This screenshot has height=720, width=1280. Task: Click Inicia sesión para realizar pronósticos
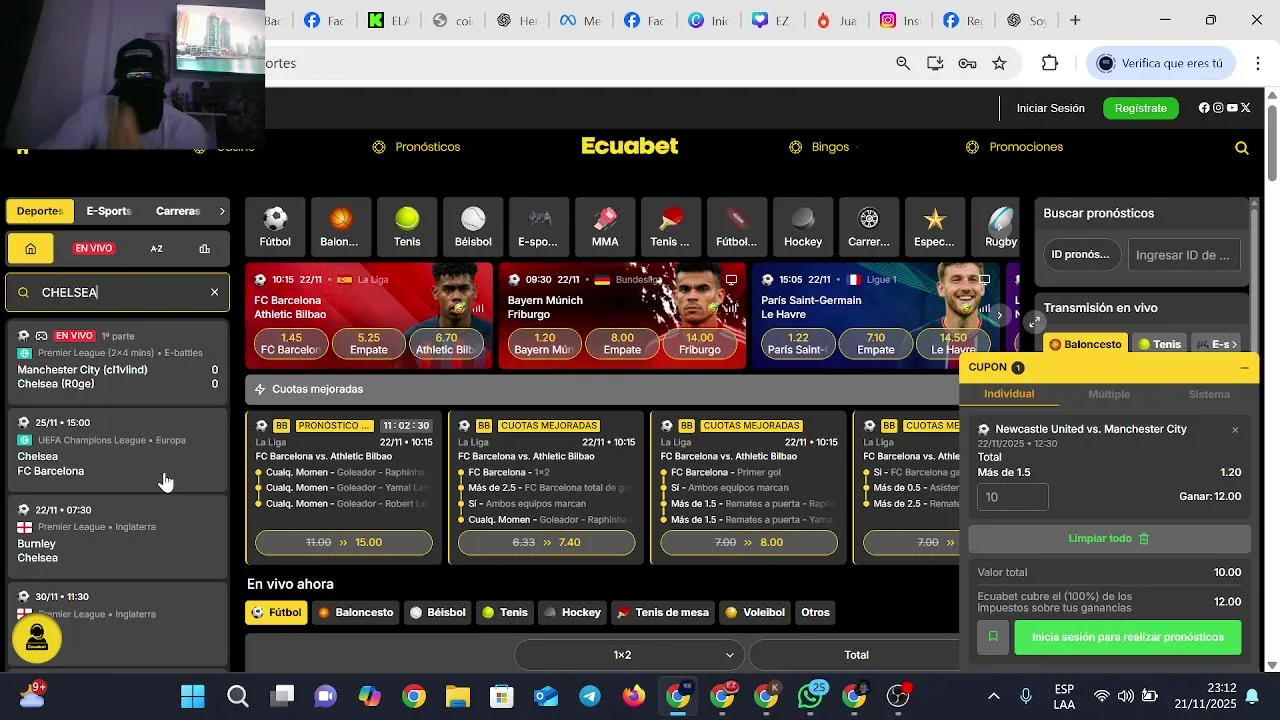point(1128,637)
